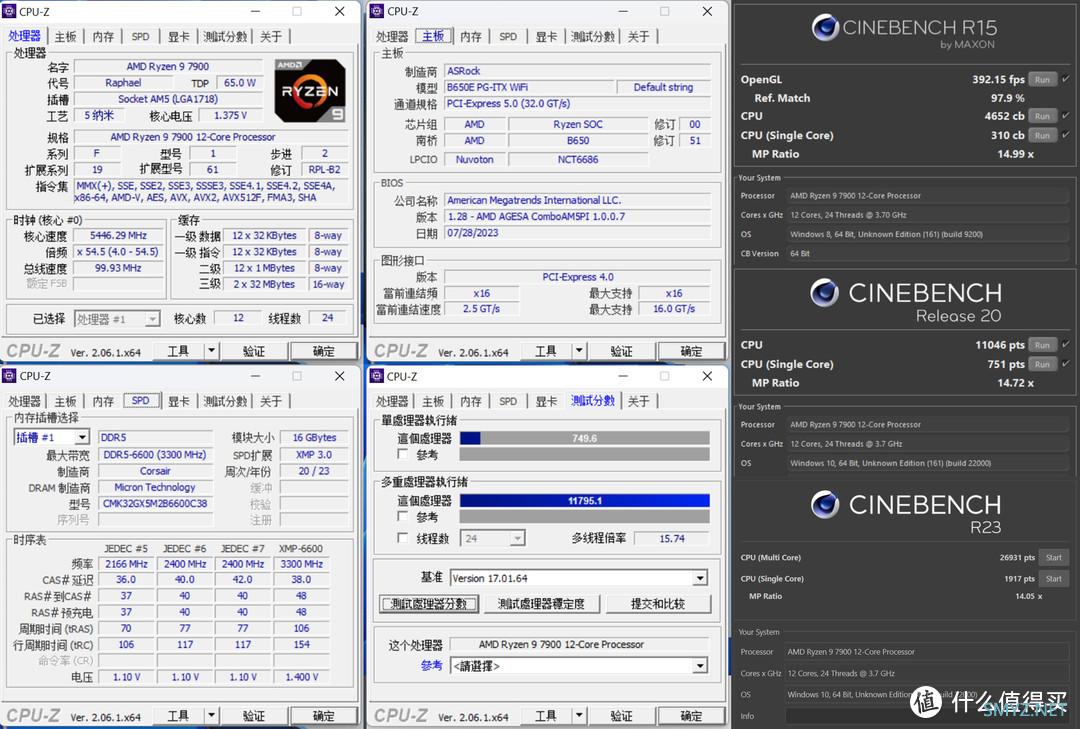
Task: Enable 参考 checkbox under single-thread bench
Action: click(x=403, y=454)
